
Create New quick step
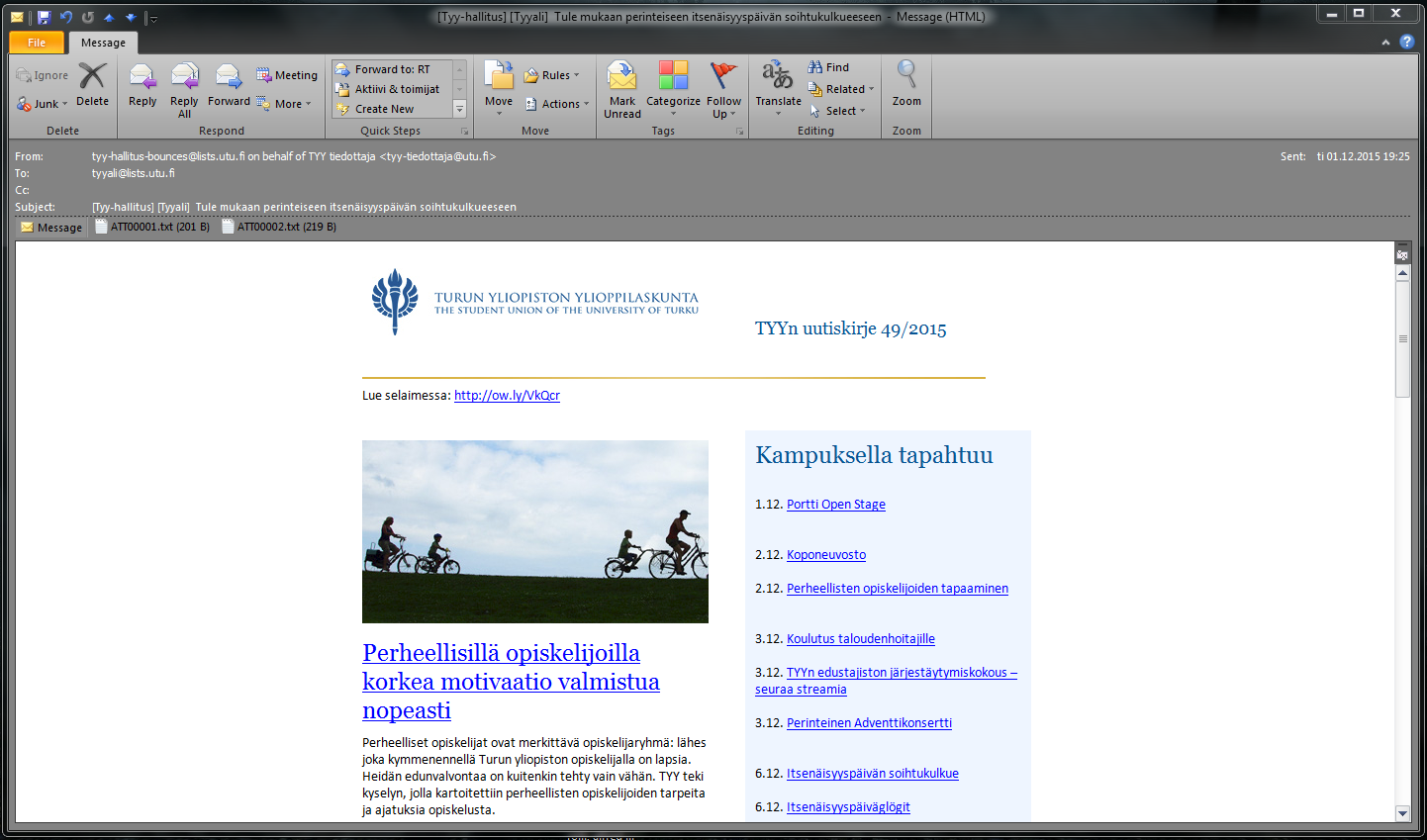pos(392,109)
